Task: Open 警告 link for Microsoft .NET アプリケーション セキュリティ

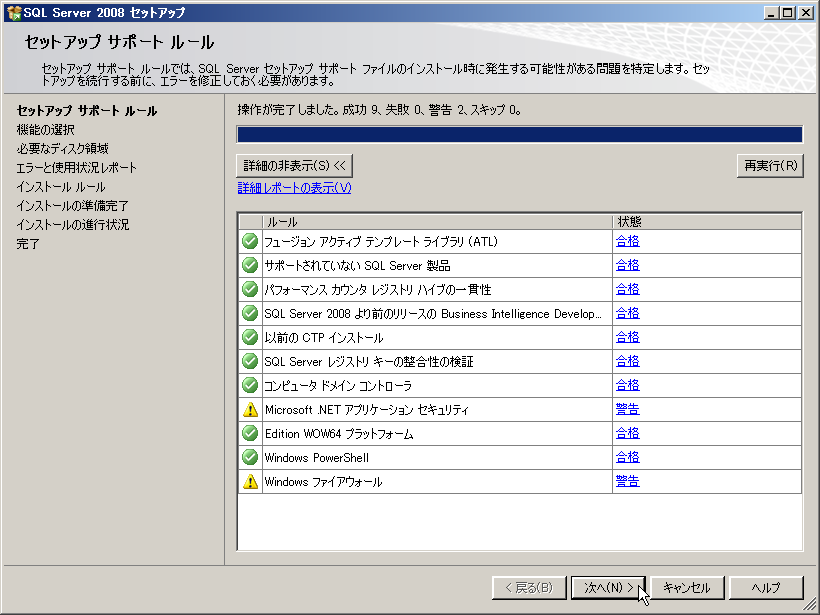Action: click(x=628, y=409)
